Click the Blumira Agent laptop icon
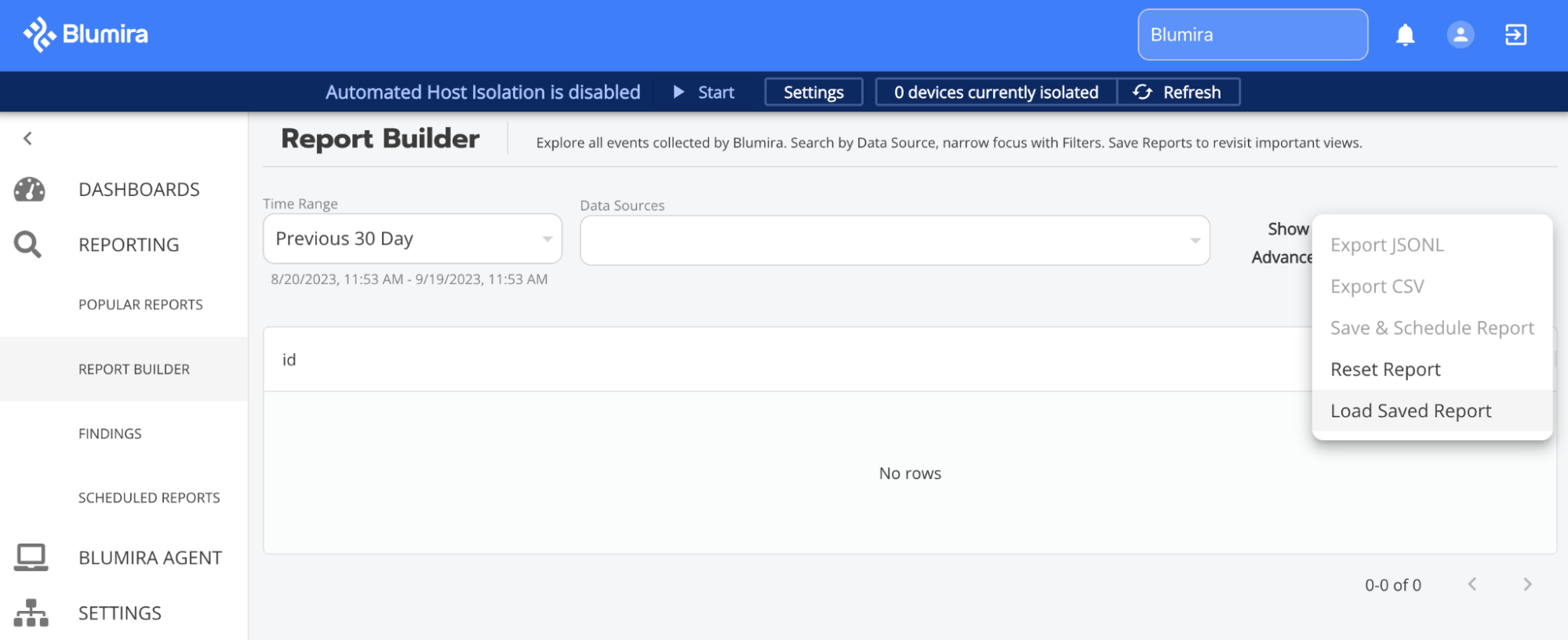This screenshot has height=640, width=1568. (31, 558)
